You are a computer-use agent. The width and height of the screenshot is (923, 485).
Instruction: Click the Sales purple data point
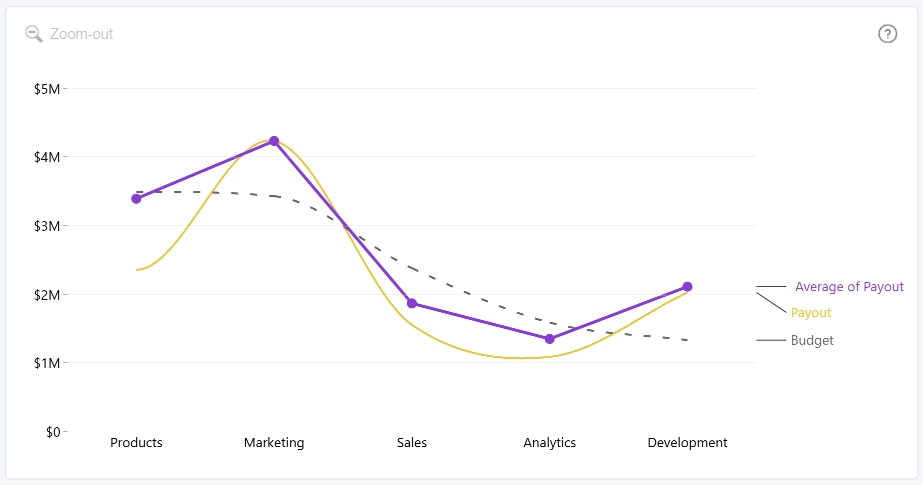coord(412,304)
